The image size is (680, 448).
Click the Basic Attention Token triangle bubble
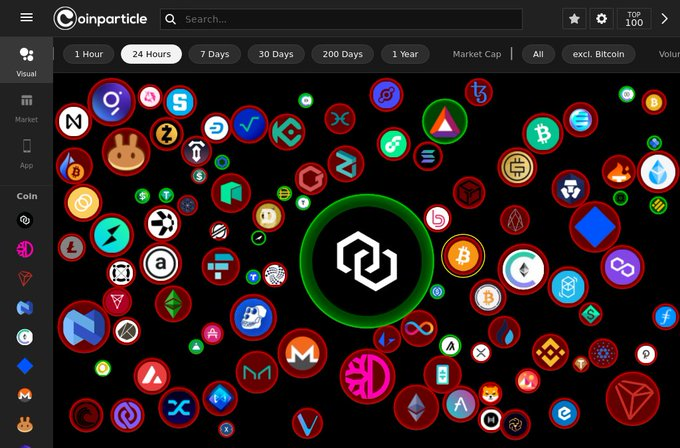click(x=445, y=122)
